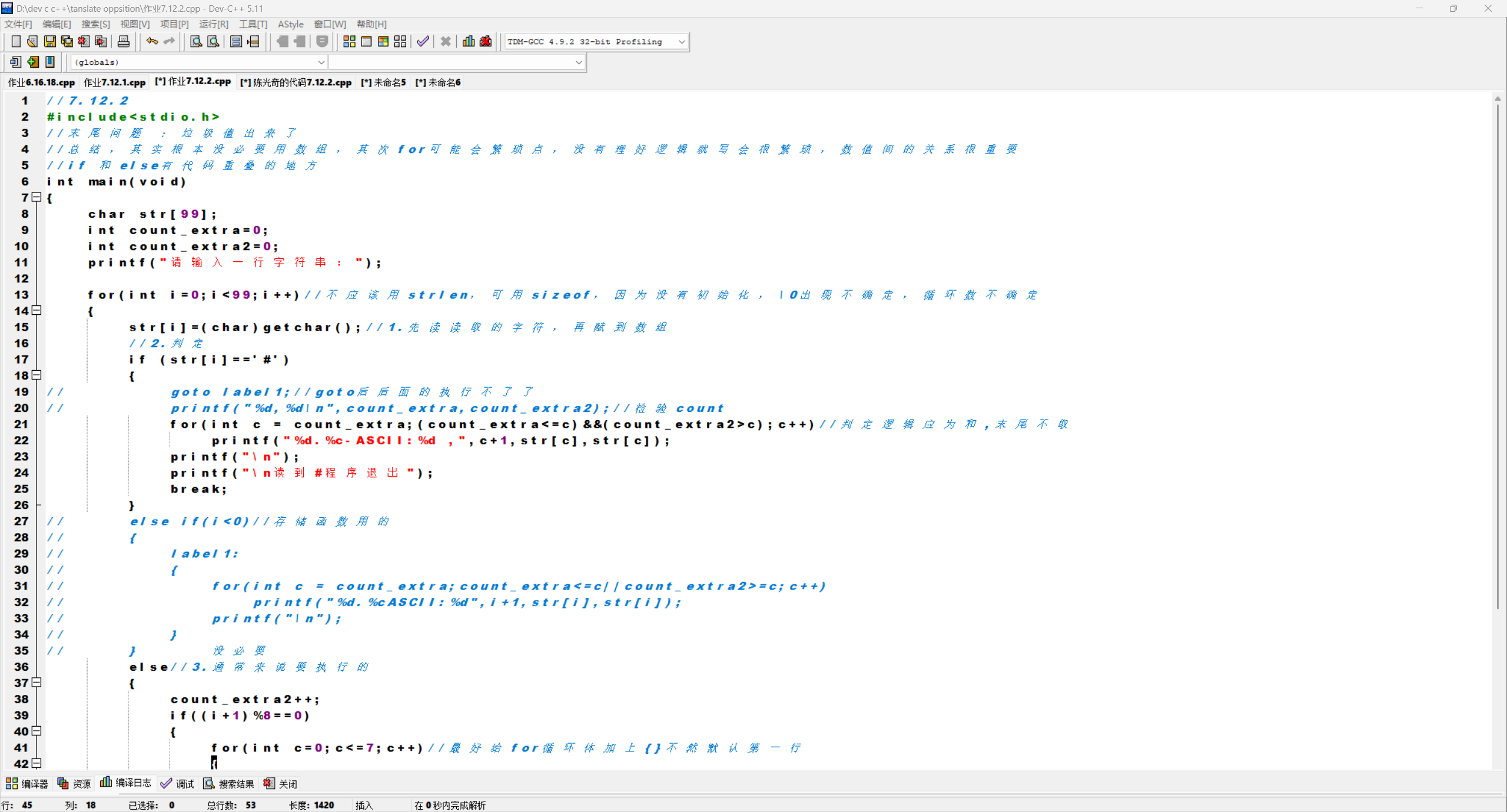
Task: Click the Delete profiling information red icon
Action: pos(486,41)
